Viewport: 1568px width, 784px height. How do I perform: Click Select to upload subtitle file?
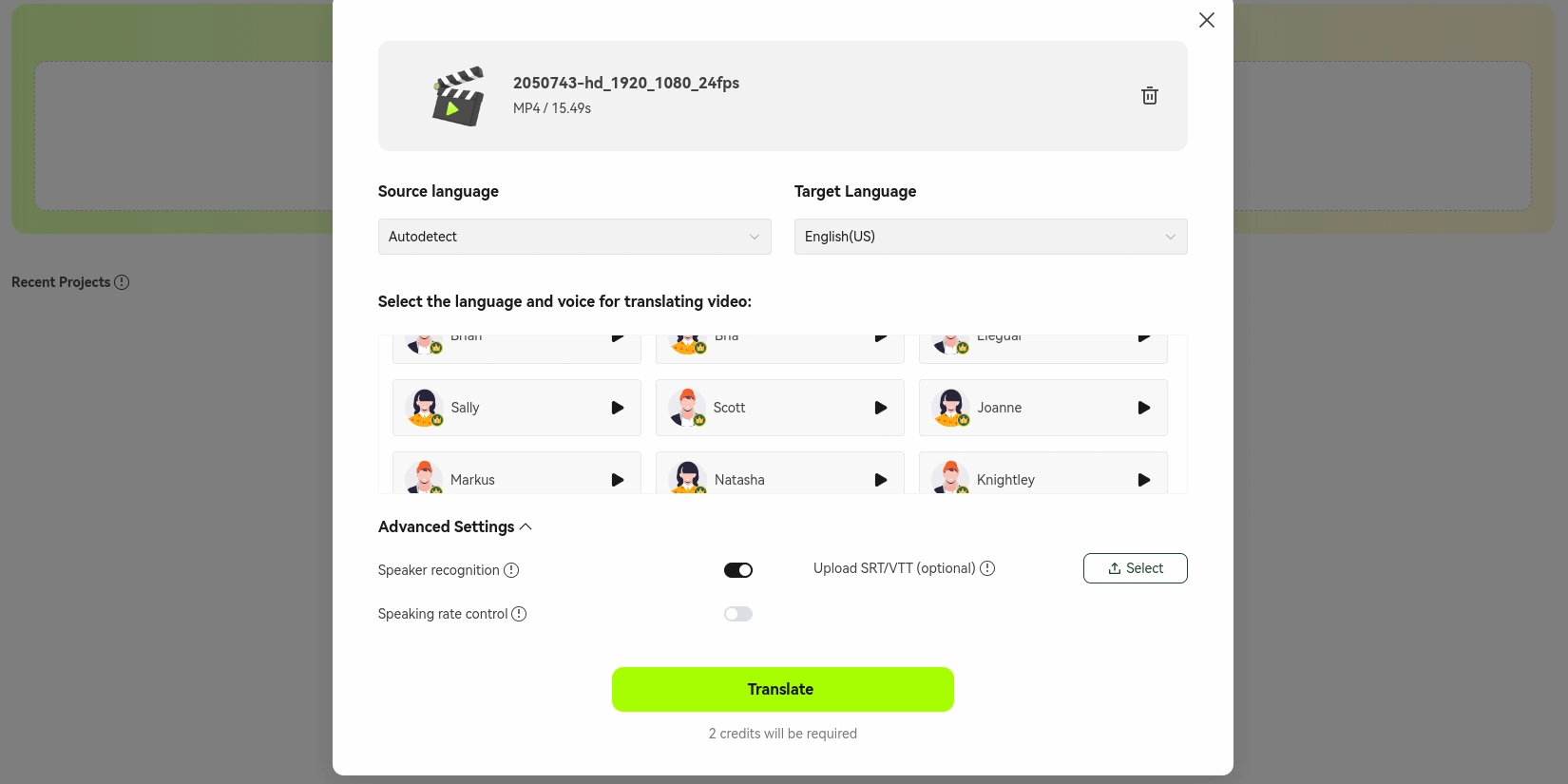click(x=1135, y=568)
